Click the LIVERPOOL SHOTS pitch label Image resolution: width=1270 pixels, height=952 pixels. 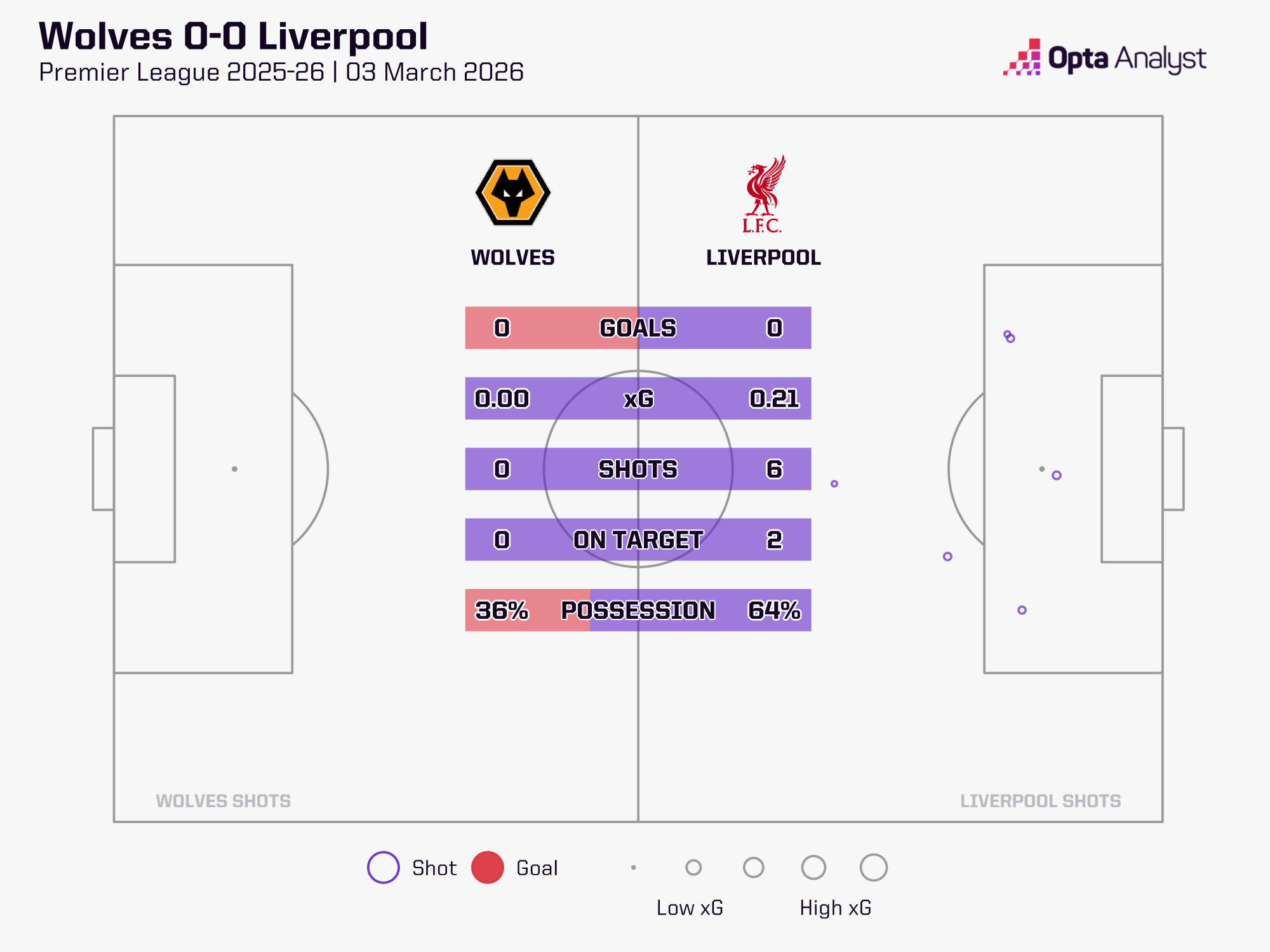pyautogui.click(x=1040, y=801)
